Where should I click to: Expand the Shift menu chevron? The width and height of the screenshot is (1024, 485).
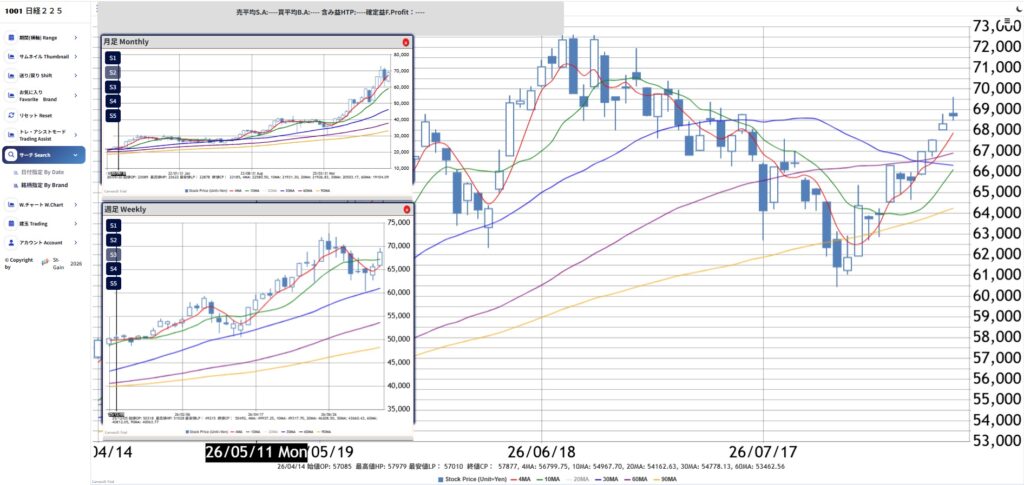click(76, 76)
